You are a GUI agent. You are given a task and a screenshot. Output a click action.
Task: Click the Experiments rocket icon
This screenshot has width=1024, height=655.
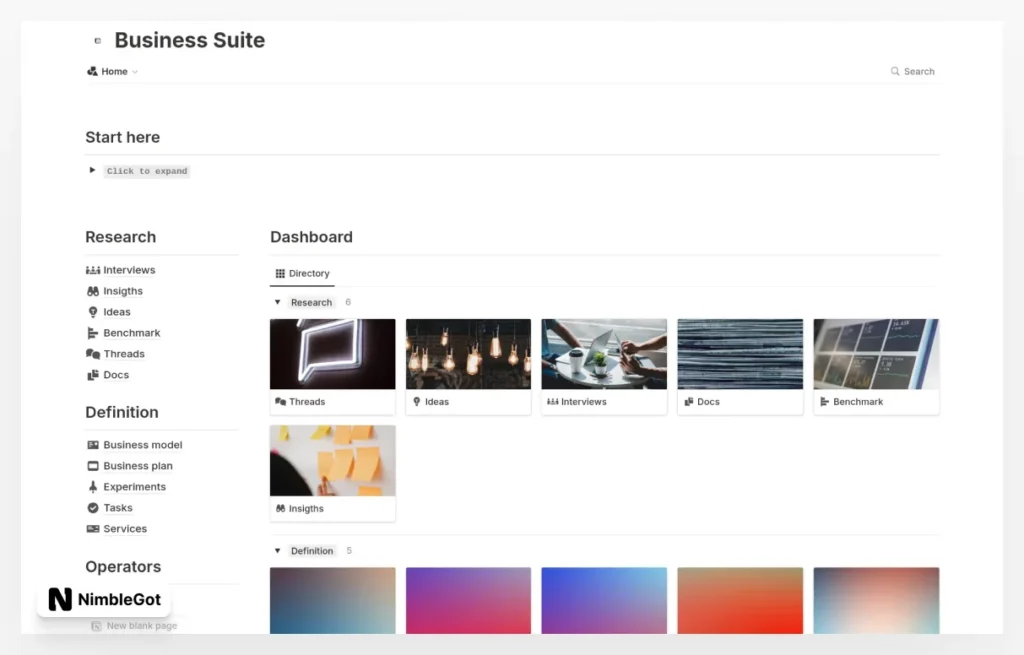93,487
